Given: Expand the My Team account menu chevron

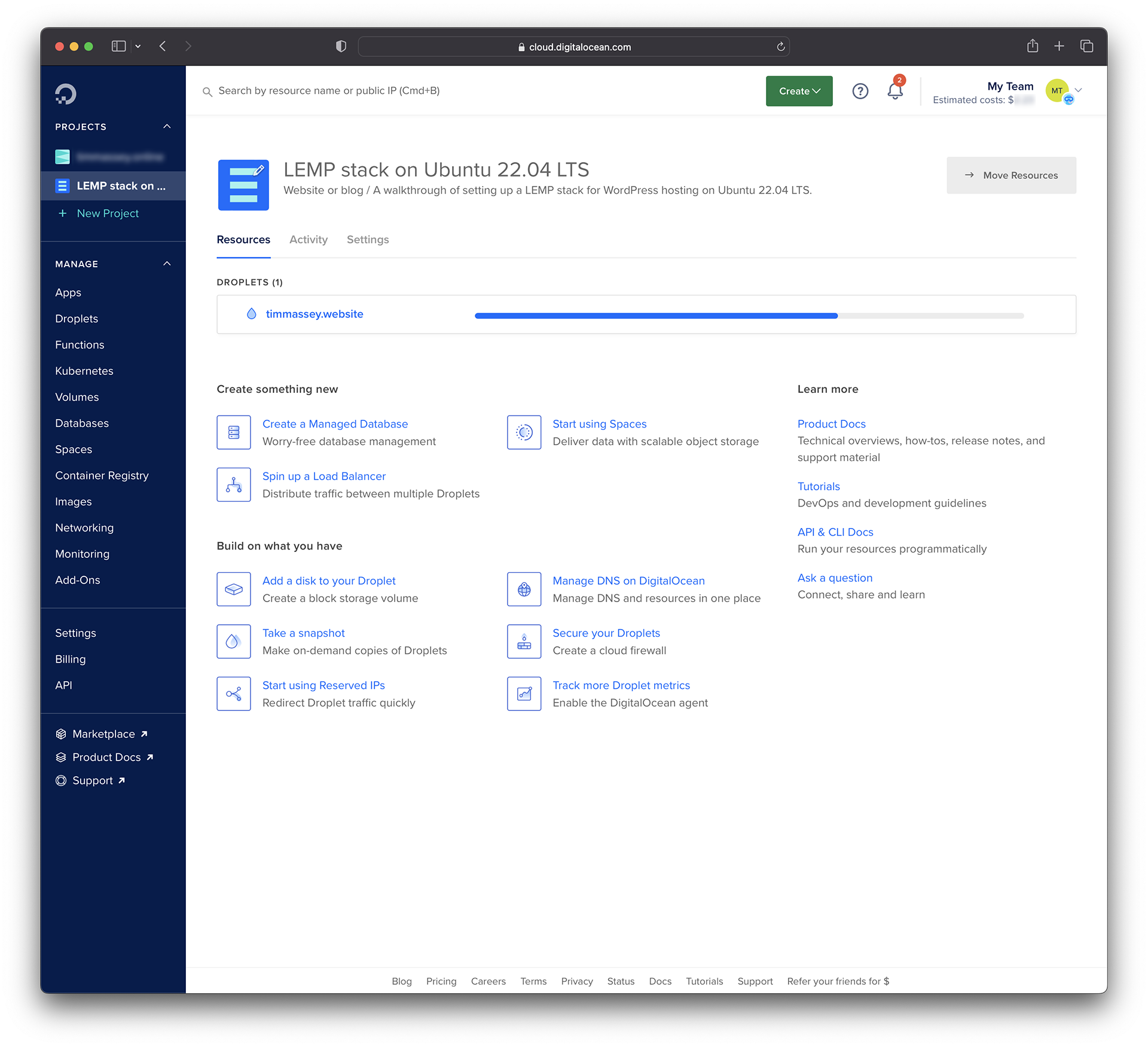Looking at the screenshot, I should pos(1079,90).
